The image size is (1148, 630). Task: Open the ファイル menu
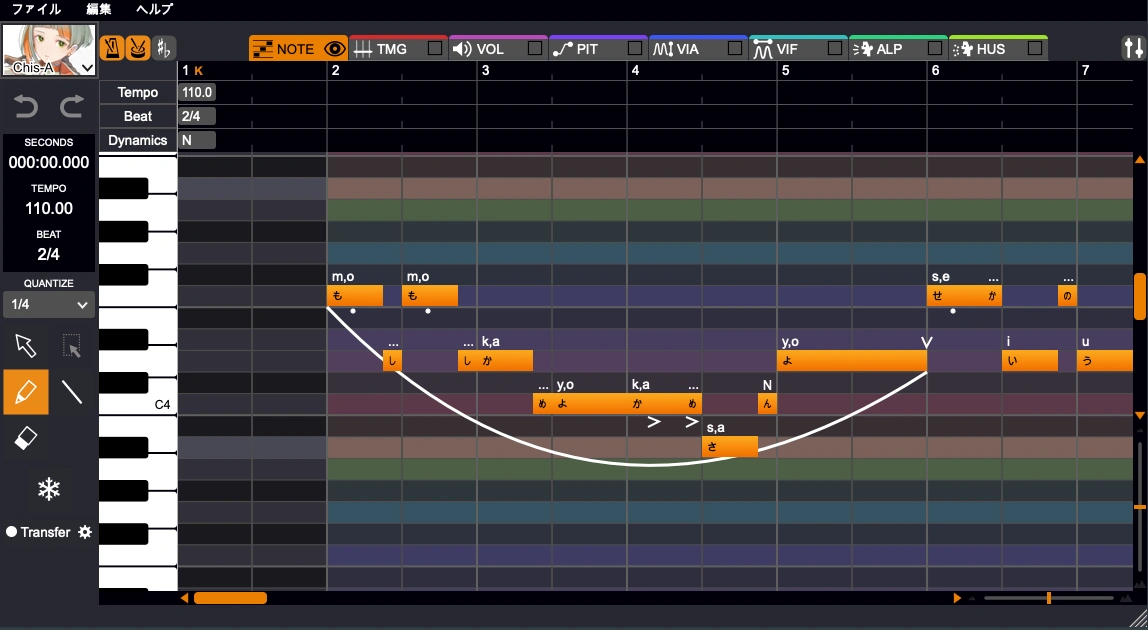pos(37,9)
